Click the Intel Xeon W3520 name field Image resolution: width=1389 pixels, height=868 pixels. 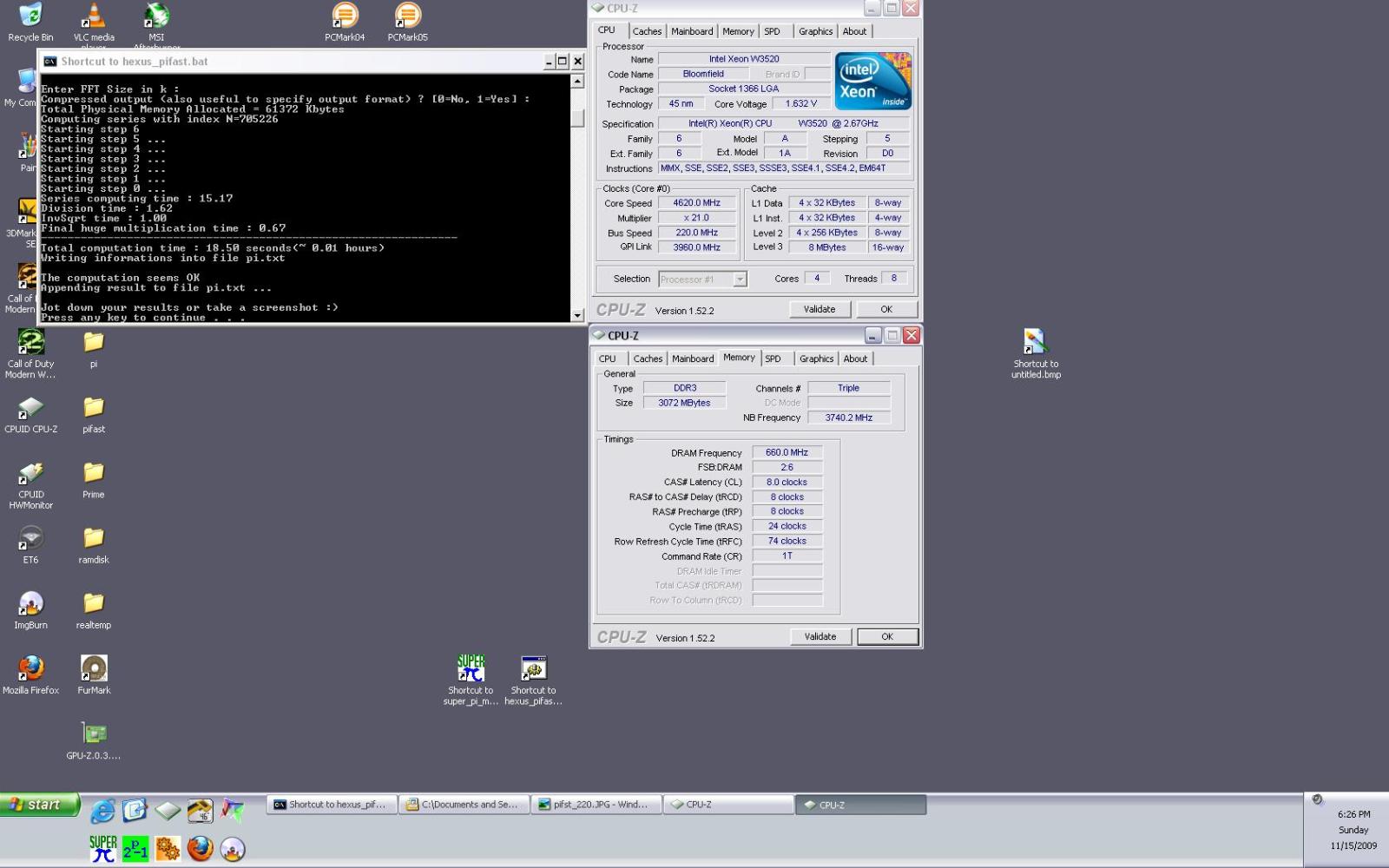click(x=744, y=59)
